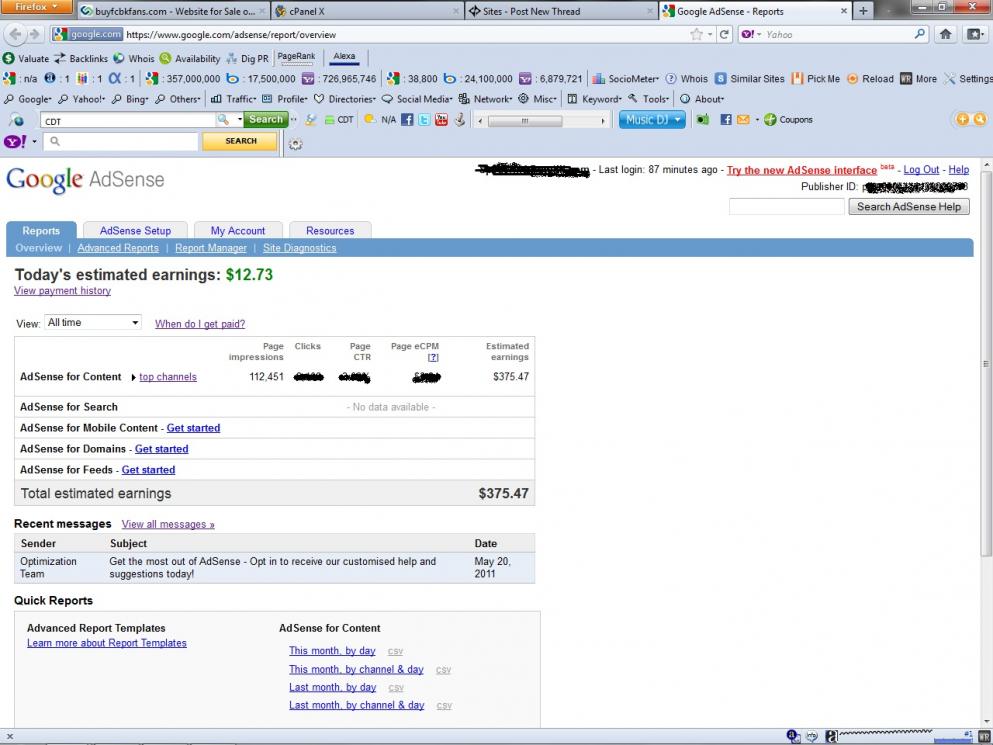Open the Resources tab
The image size is (993, 745).
330,231
